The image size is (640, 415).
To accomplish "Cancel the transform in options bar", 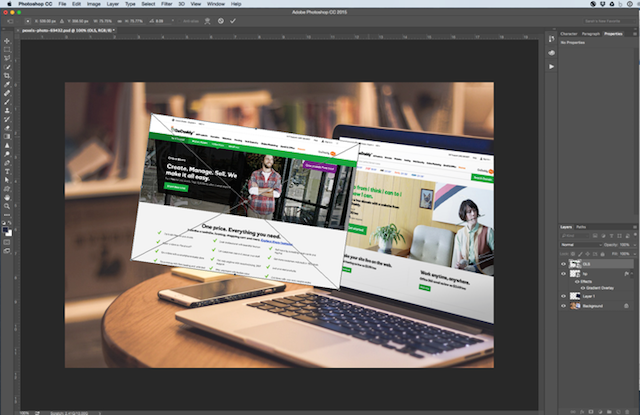I will 220,21.
